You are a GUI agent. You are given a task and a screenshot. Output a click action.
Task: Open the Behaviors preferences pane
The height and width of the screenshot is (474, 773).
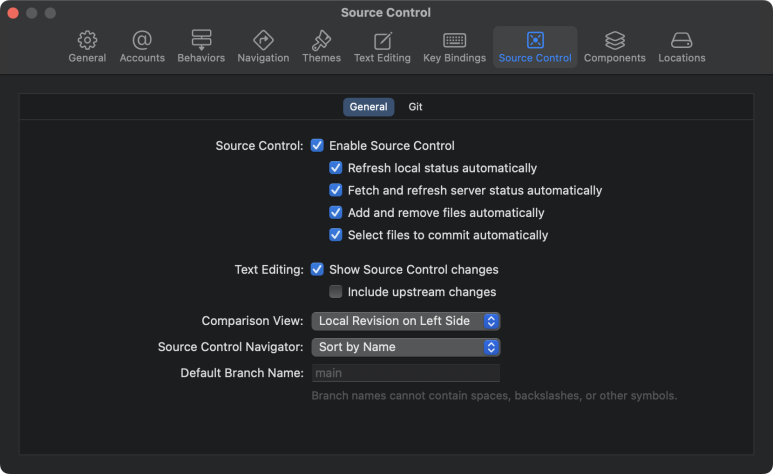pyautogui.click(x=201, y=47)
